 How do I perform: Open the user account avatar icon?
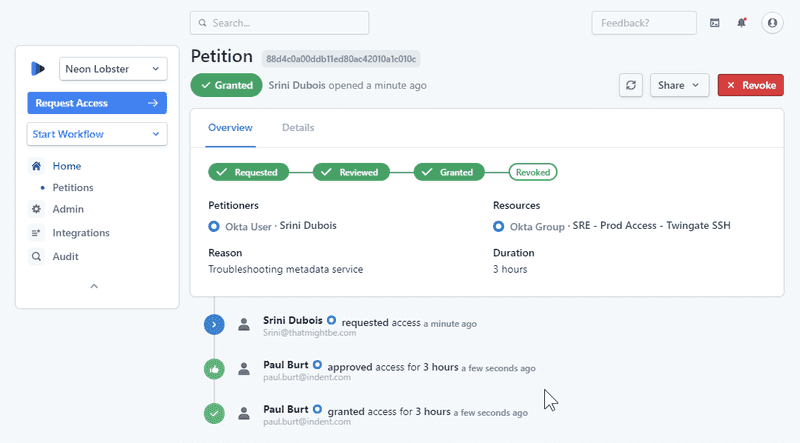[x=771, y=22]
